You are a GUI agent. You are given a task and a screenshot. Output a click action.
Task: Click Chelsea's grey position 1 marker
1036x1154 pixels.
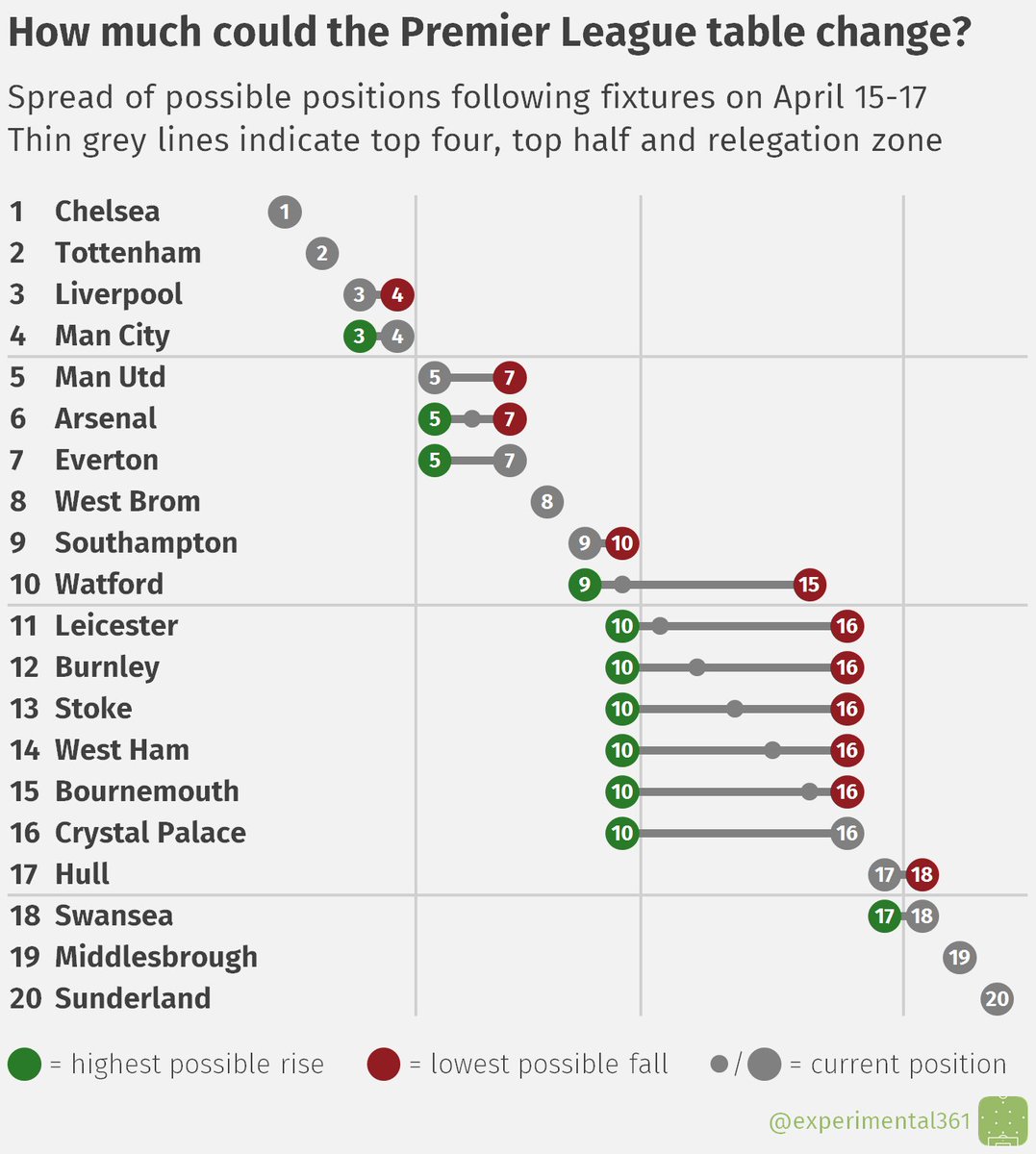tap(285, 212)
